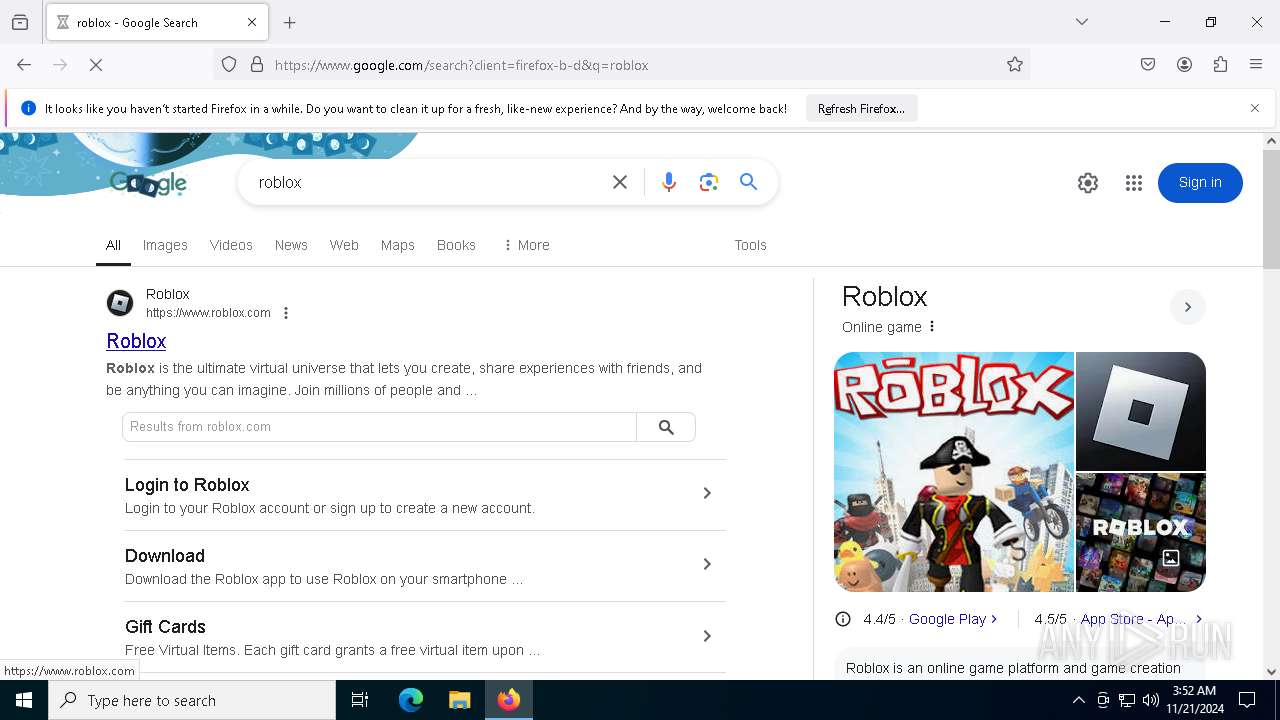The image size is (1280, 720).
Task: Submit roblox.com site search
Action: [666, 427]
